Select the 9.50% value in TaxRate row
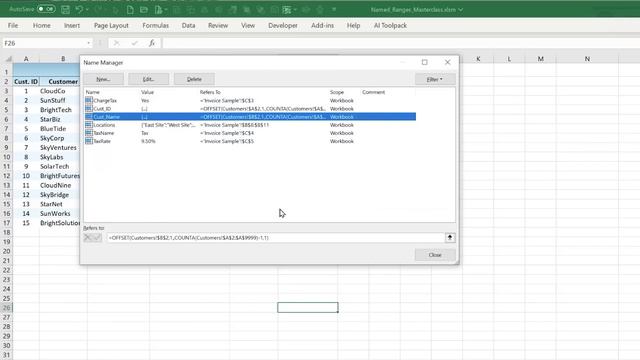Image resolution: width=640 pixels, height=360 pixels. point(148,141)
